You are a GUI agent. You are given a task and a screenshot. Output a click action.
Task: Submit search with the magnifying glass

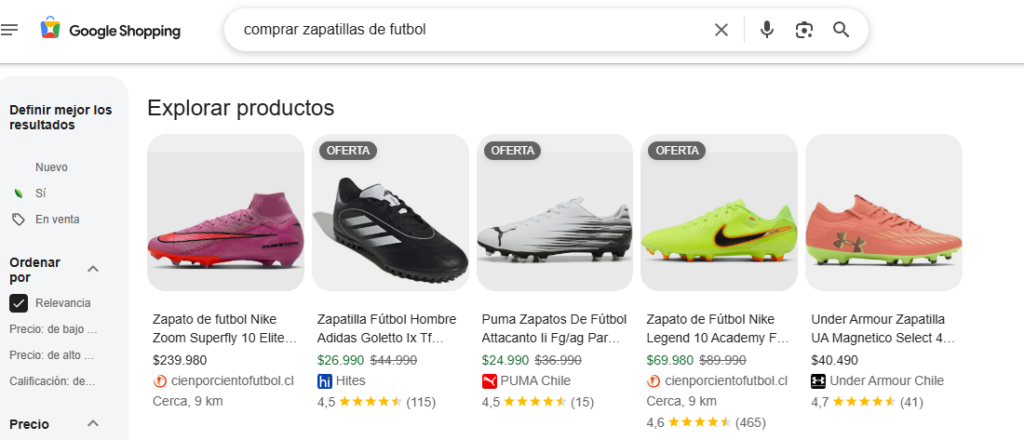841,30
